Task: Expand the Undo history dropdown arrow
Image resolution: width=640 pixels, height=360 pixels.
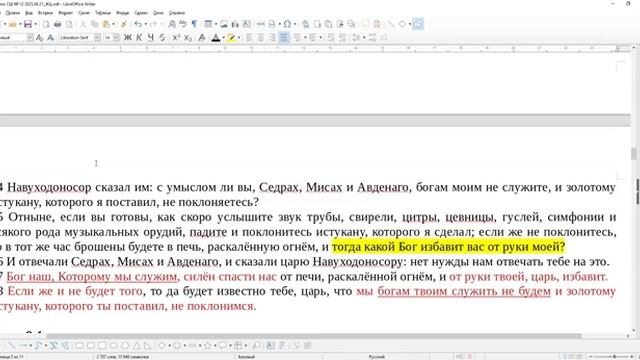Action: pos(145,24)
